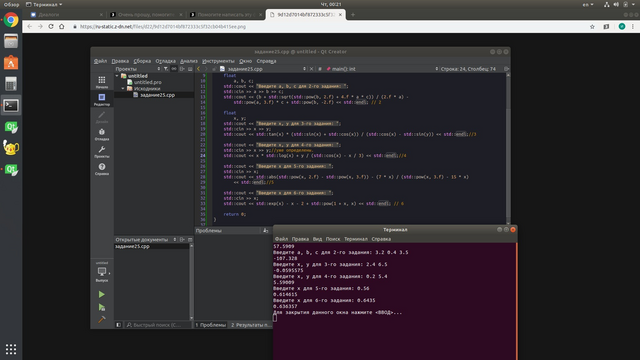The width and height of the screenshot is (640, 360).
Task: Toggle the left sidebar visibility button
Action: pos(118,325)
